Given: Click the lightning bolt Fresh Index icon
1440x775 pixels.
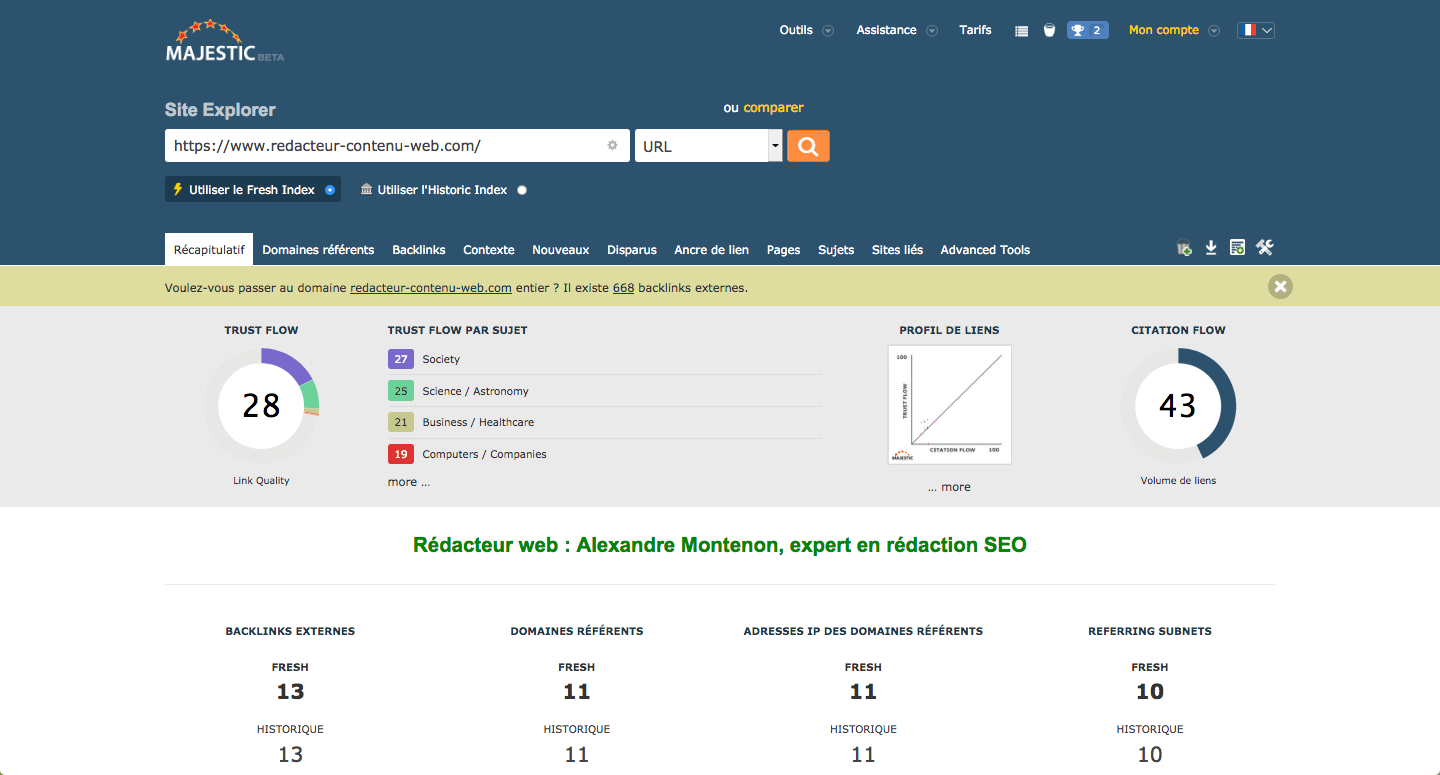Looking at the screenshot, I should tap(178, 189).
